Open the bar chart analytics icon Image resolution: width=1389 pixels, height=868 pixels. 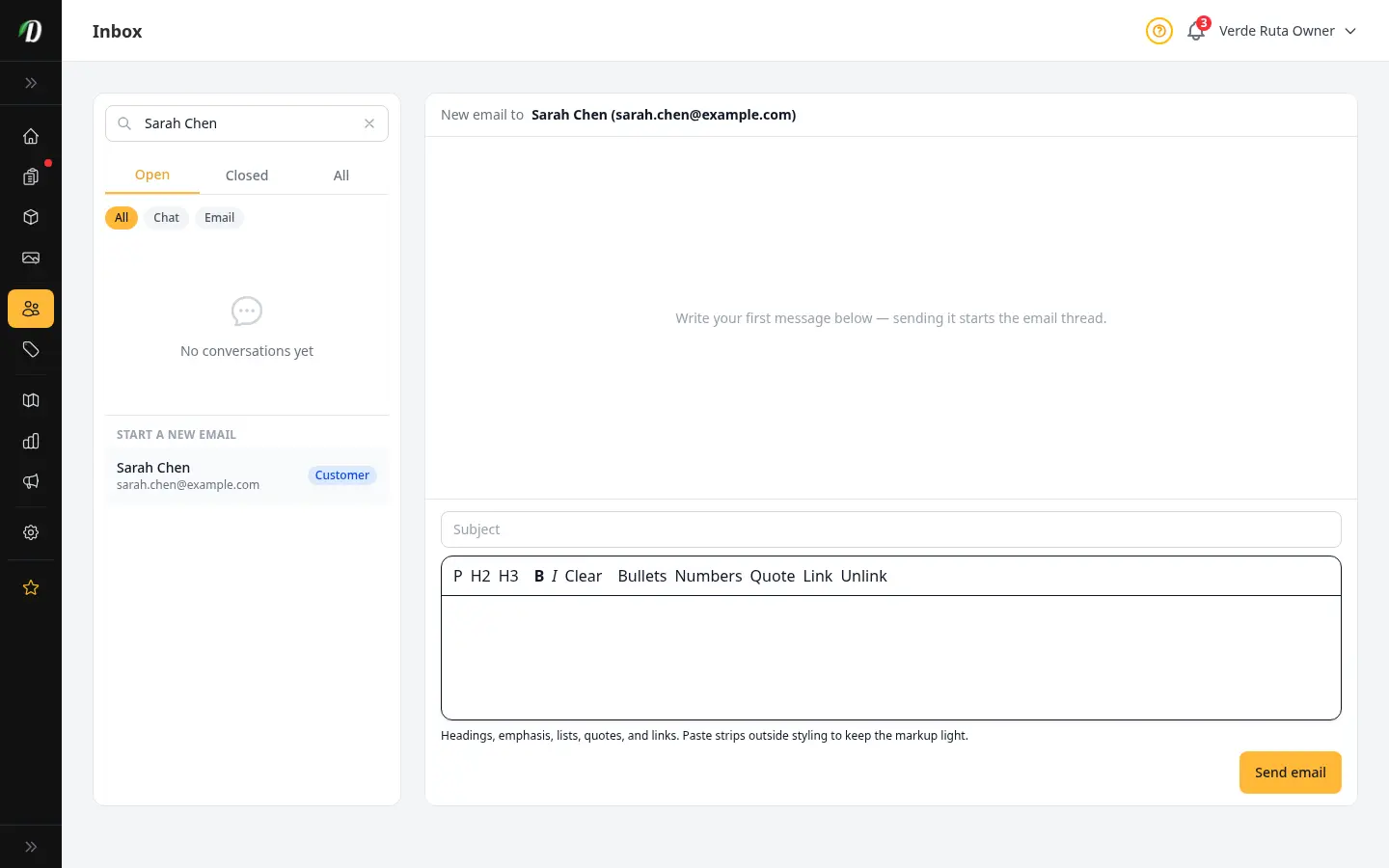tap(31, 441)
